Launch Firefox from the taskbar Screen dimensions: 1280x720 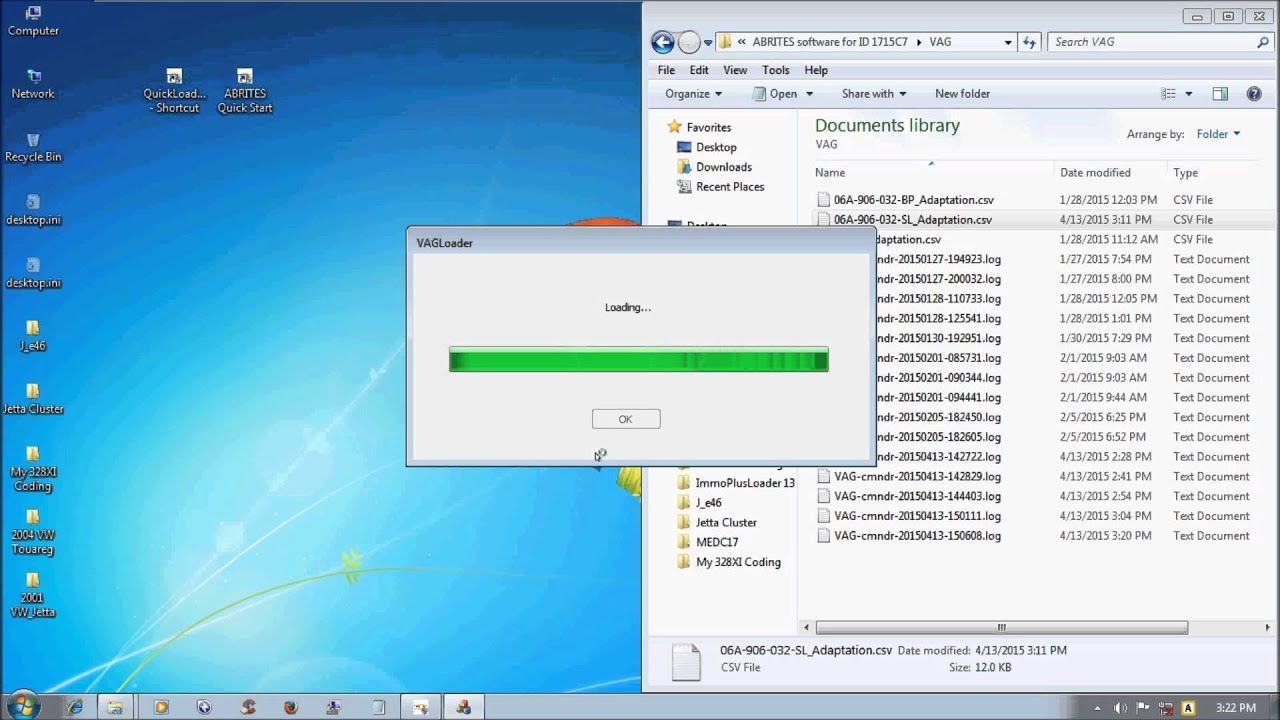coord(290,707)
